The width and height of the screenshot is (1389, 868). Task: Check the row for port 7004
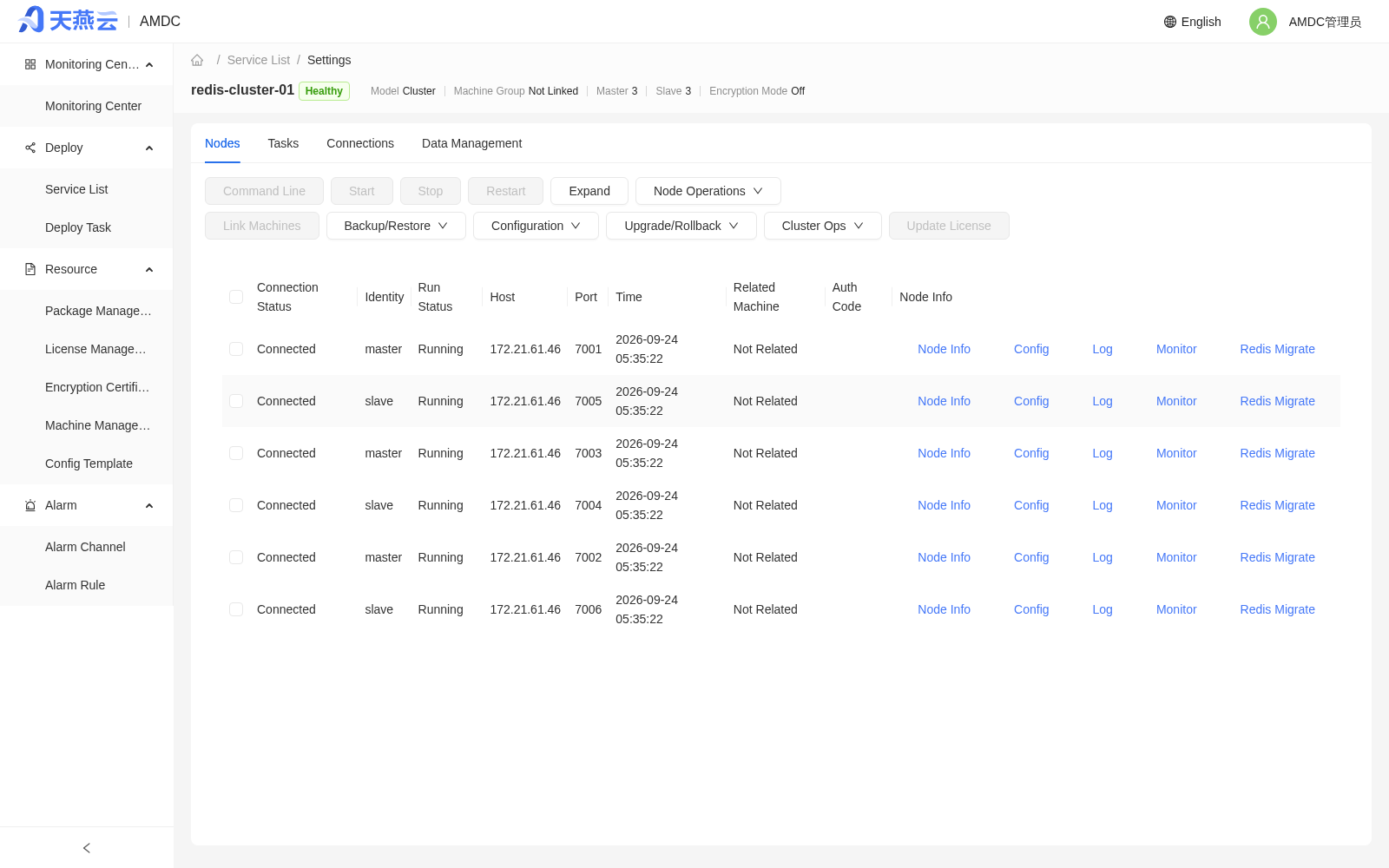coord(236,505)
